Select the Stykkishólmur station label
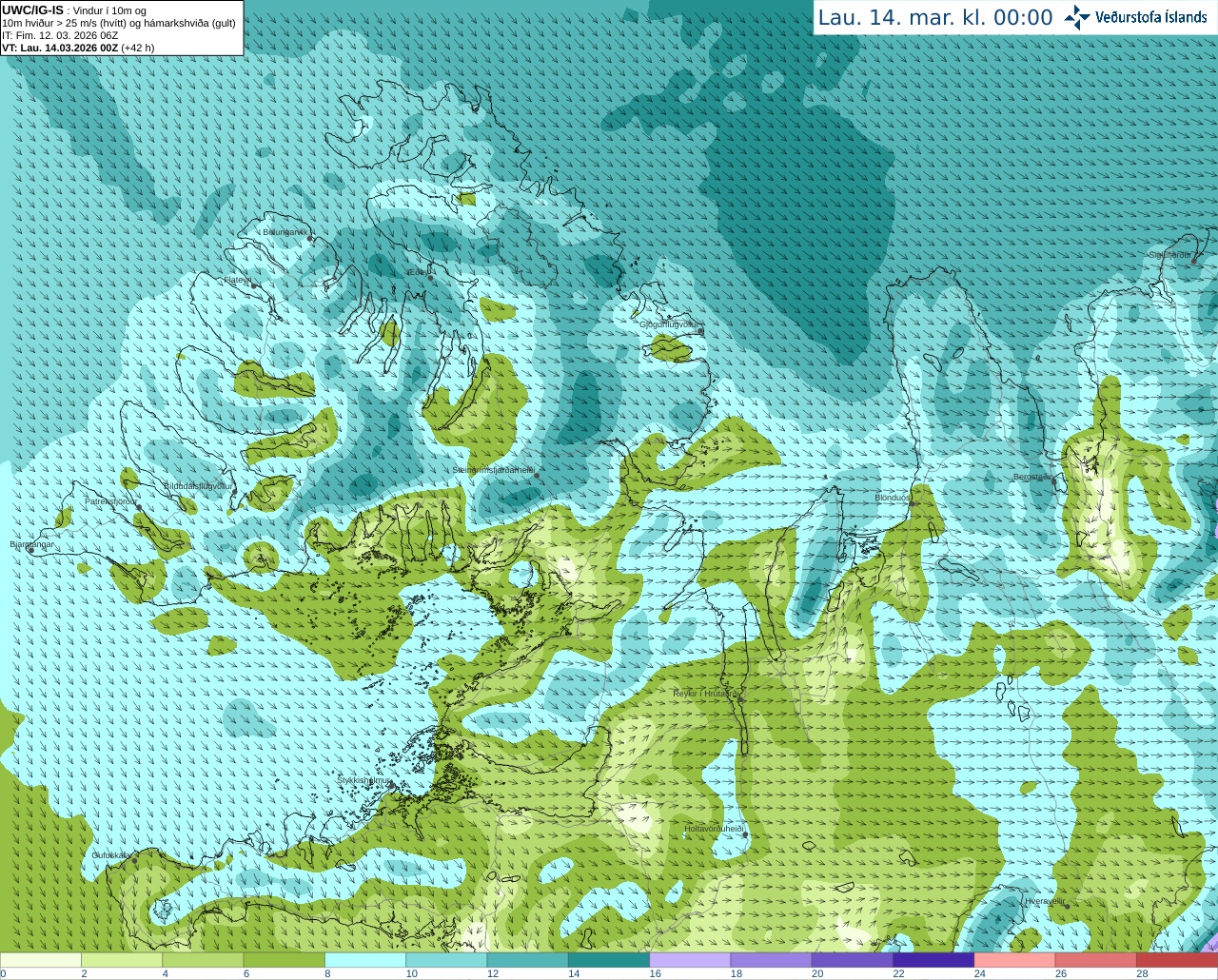This screenshot has height=980, width=1218. (364, 780)
